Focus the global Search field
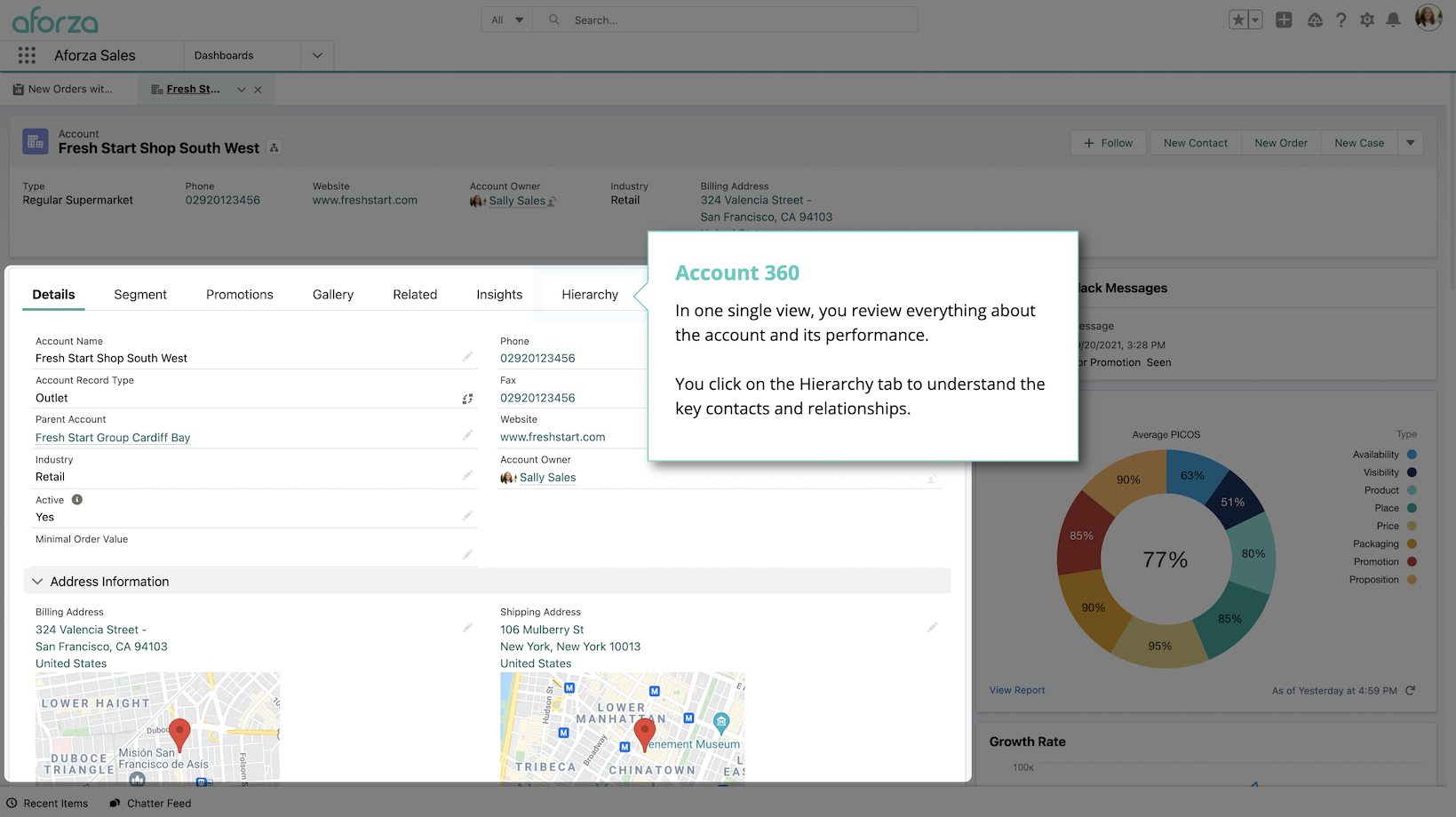The height and width of the screenshot is (817, 1456). point(725,20)
